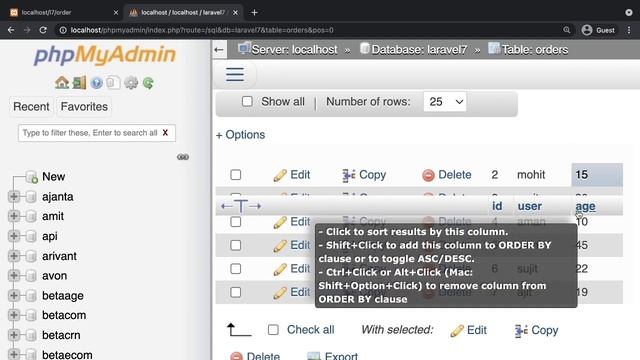Screen dimensions: 640x360
Task: Expand the arivant database node
Action: coord(13,256)
